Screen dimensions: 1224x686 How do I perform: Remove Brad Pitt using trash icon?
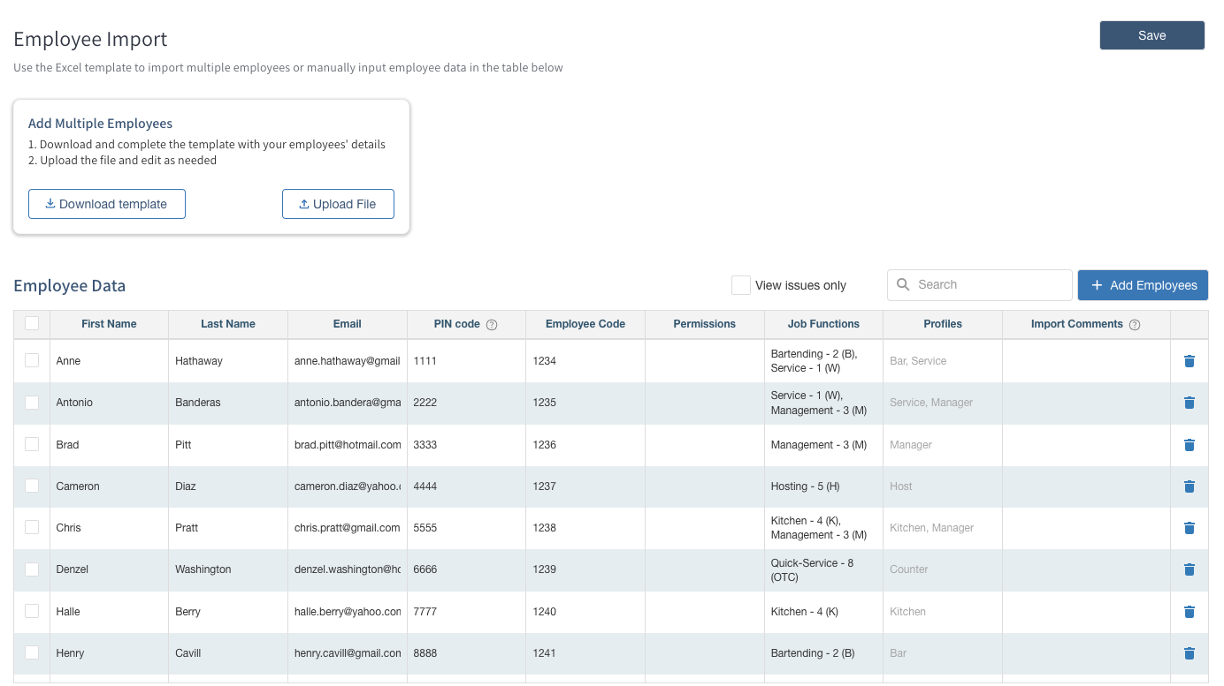(x=1189, y=445)
